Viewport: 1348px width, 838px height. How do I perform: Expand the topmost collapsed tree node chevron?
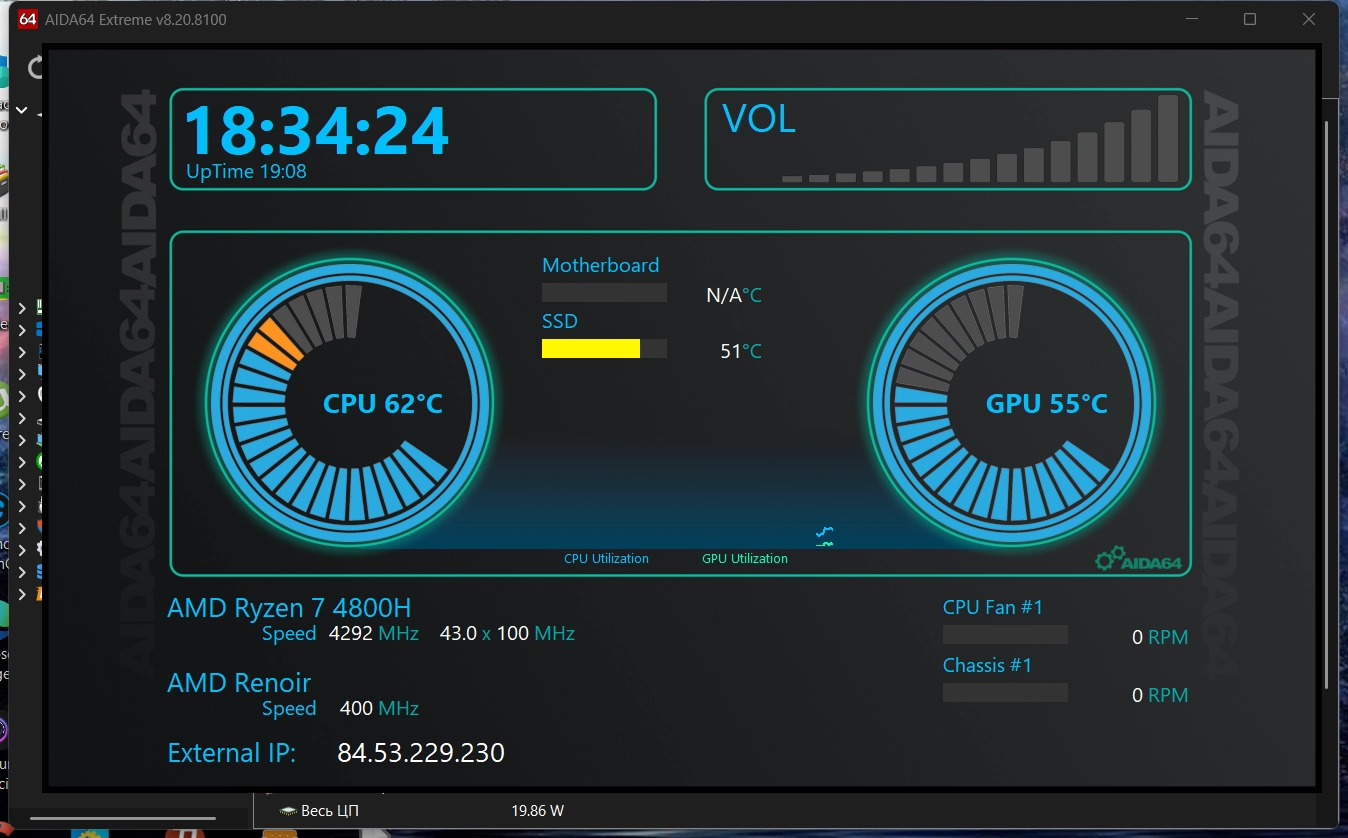click(x=22, y=307)
